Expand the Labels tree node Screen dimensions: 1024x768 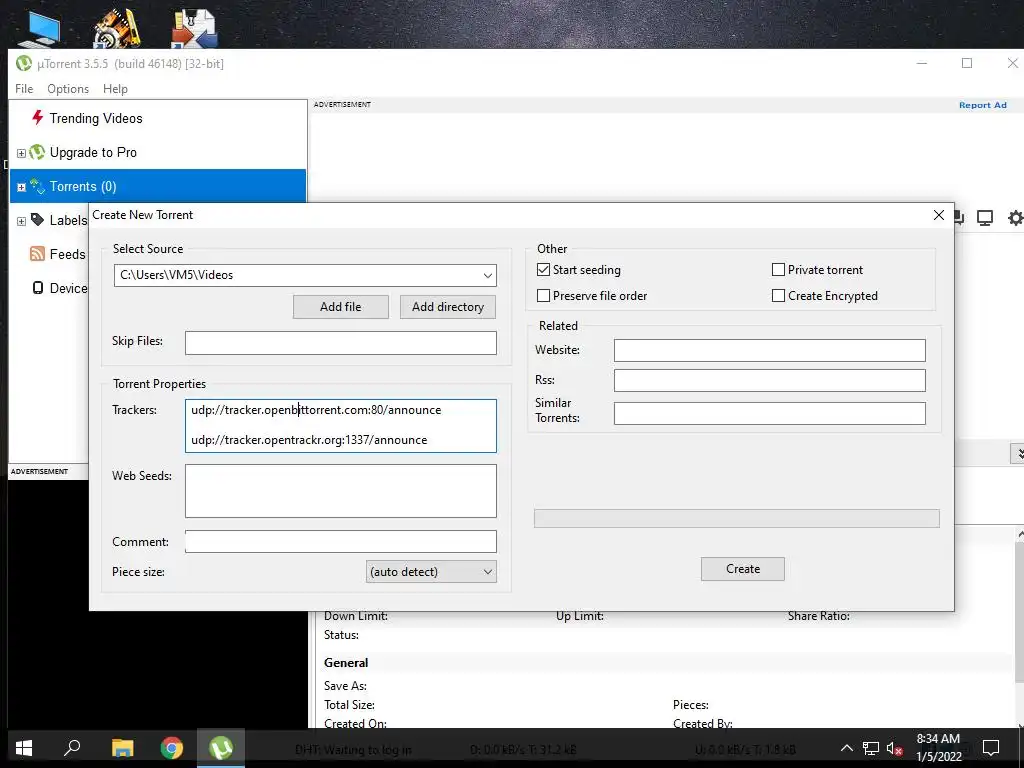[x=21, y=221]
